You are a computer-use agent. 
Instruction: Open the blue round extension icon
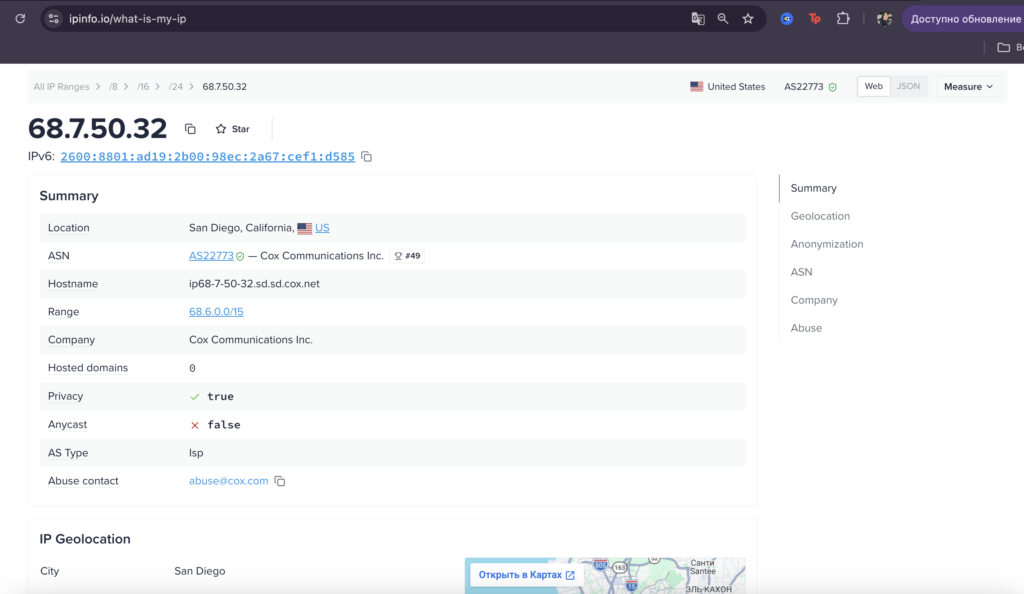(787, 19)
